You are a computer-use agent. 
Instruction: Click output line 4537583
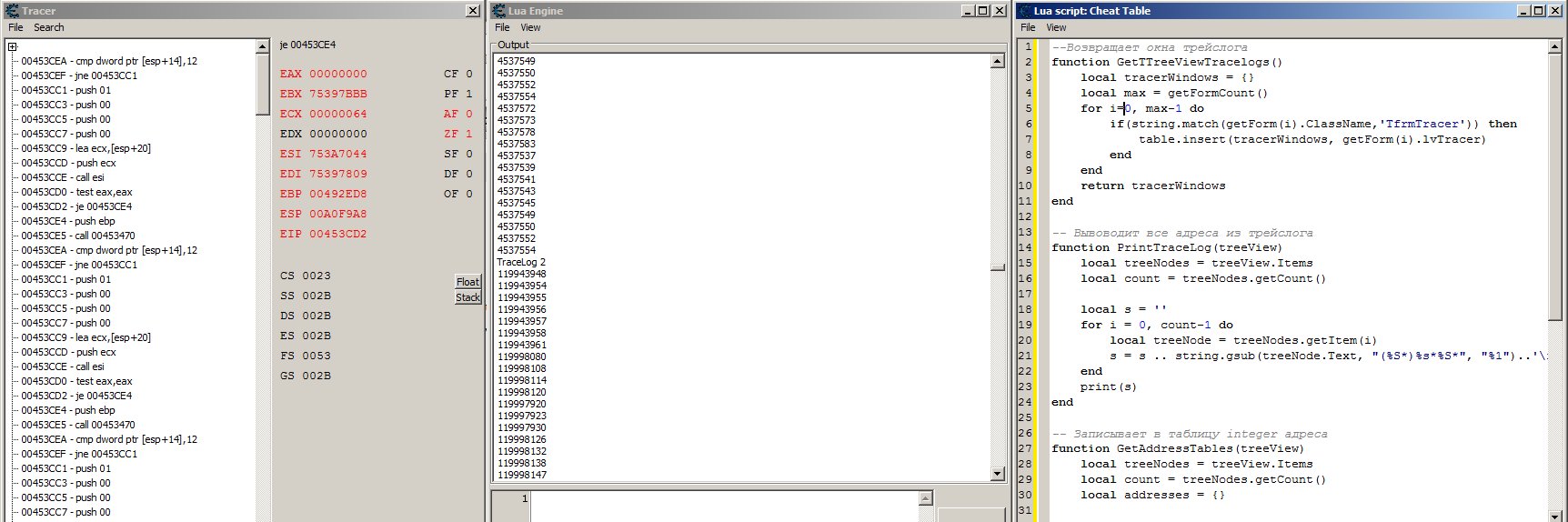[x=517, y=144]
